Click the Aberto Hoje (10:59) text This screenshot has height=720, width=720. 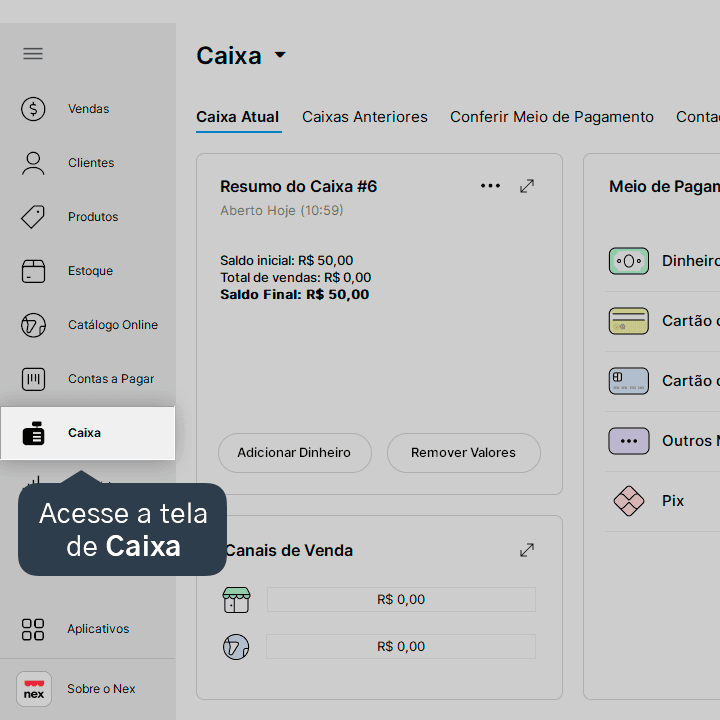(x=281, y=210)
